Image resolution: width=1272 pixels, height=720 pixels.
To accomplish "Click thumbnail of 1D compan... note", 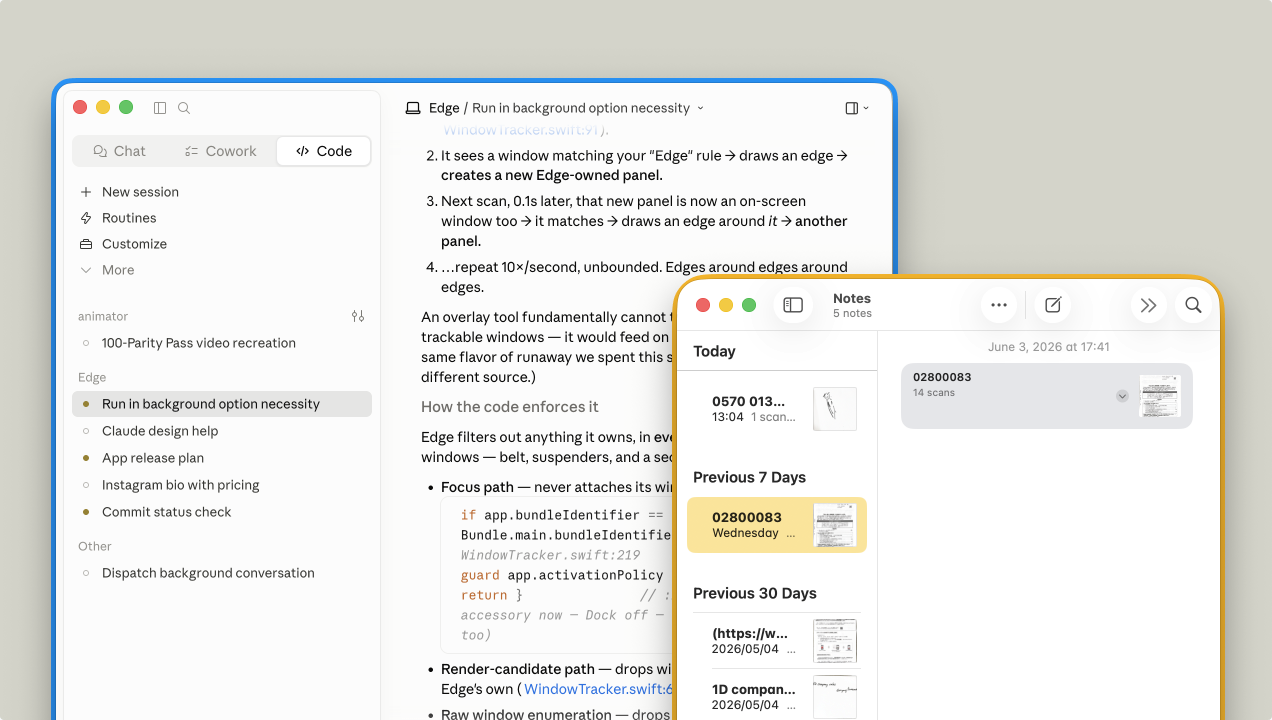I will point(835,697).
